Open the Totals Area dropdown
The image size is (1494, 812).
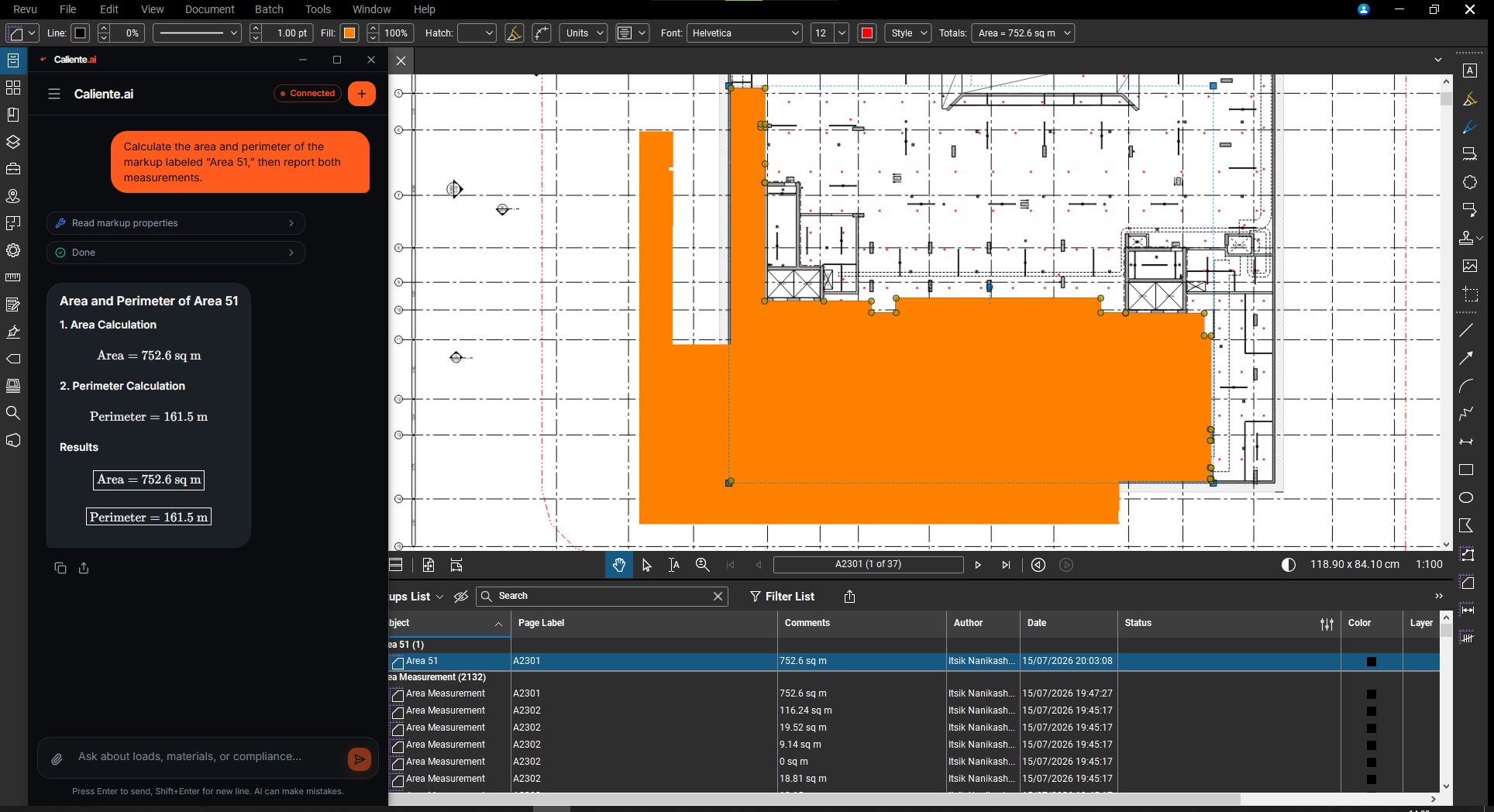coord(1023,33)
